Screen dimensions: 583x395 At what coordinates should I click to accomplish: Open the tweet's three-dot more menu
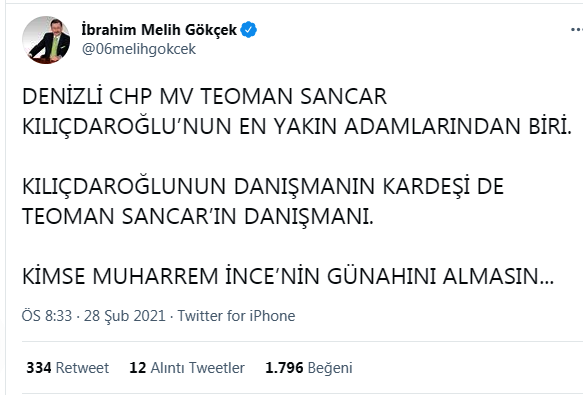(x=577, y=30)
